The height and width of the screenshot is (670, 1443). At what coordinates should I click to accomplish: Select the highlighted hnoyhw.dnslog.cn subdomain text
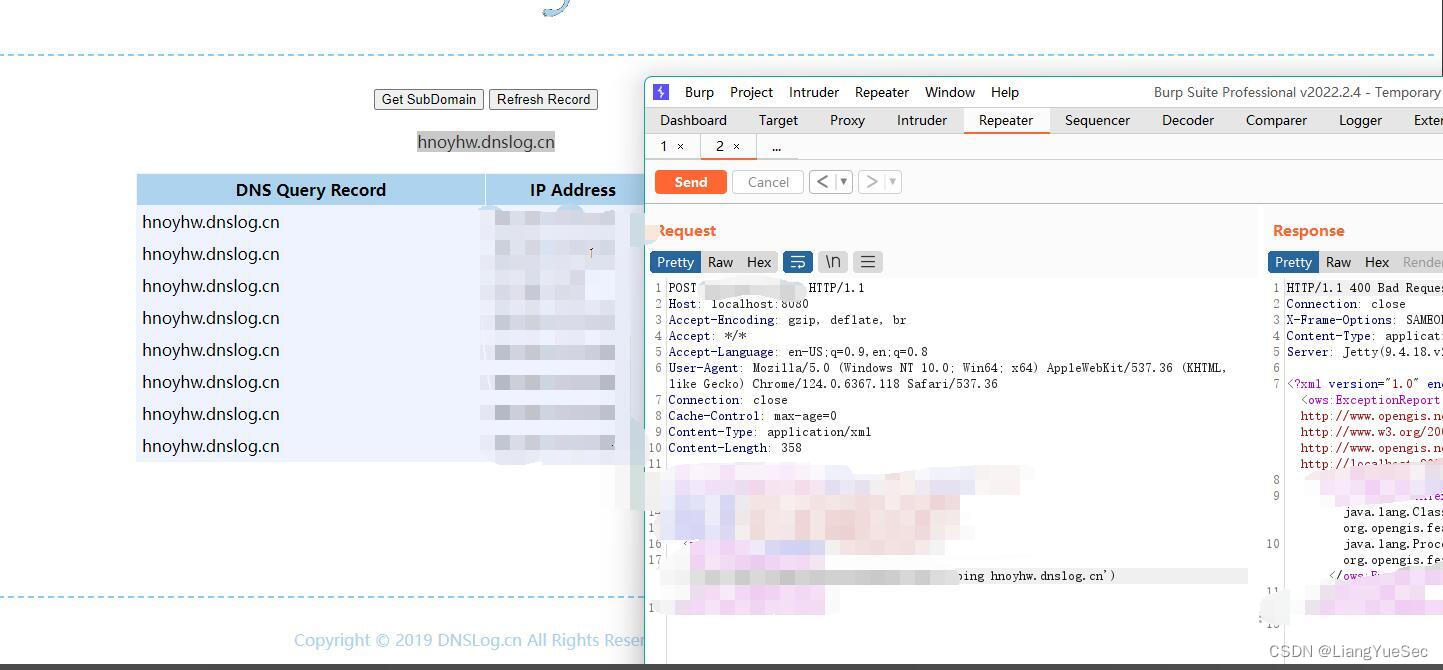click(486, 142)
